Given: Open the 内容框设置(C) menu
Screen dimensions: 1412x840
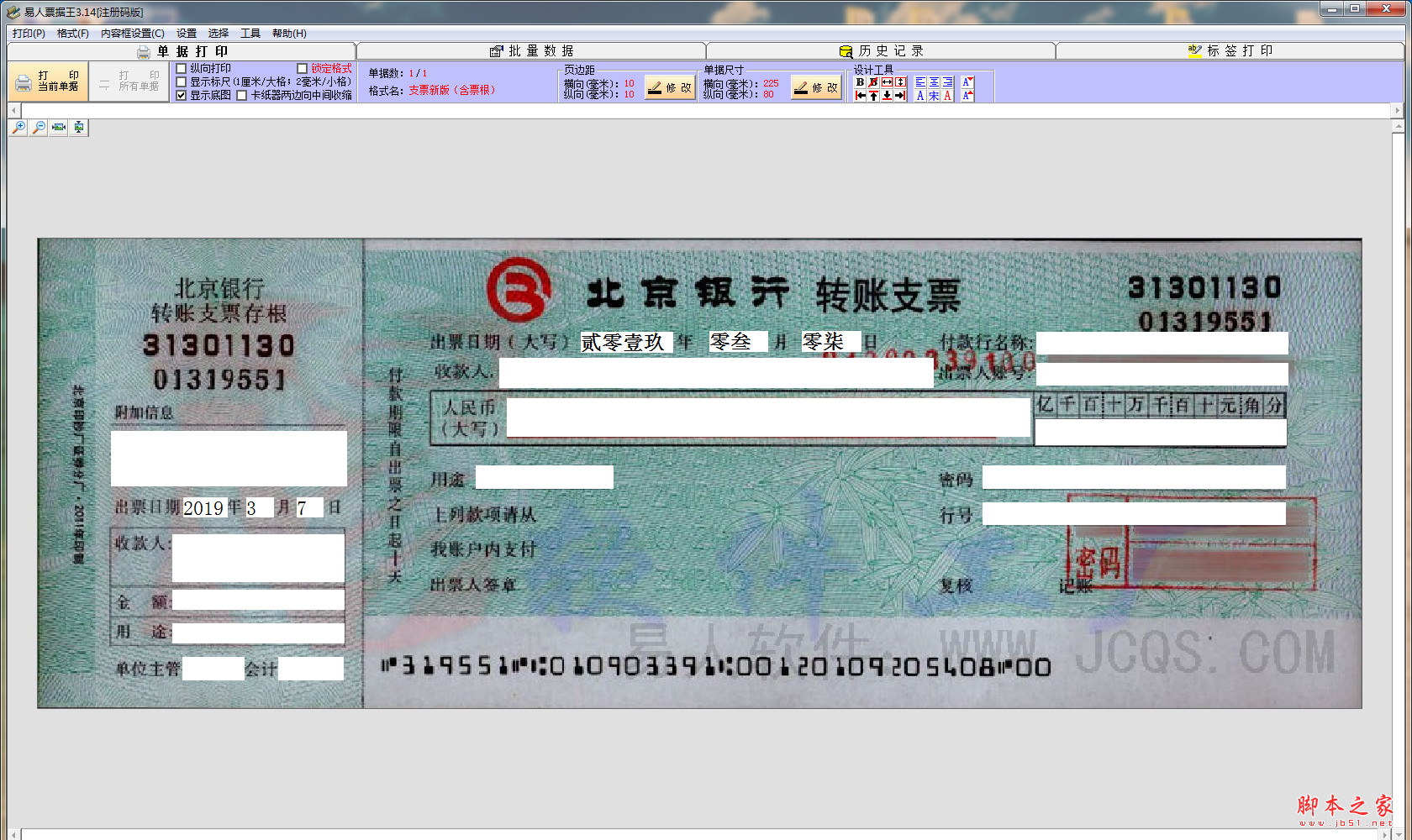Looking at the screenshot, I should [x=133, y=34].
